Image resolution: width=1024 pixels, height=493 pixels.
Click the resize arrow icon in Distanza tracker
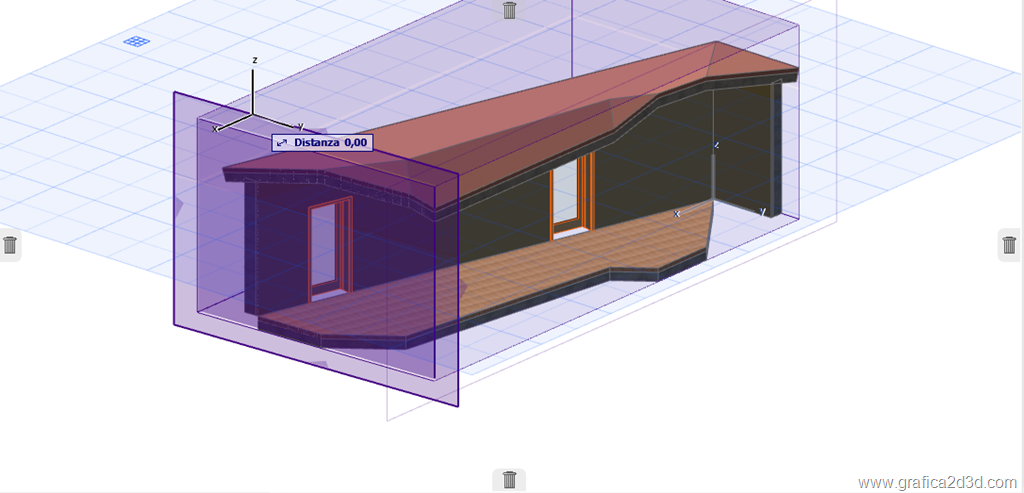click(282, 143)
